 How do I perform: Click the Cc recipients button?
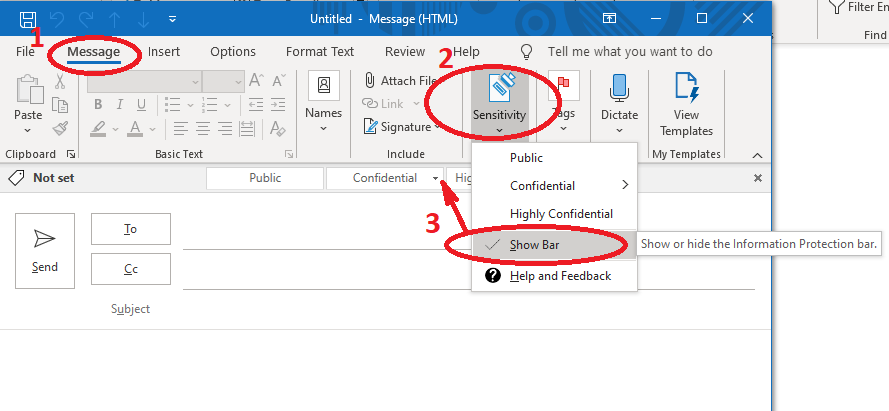pyautogui.click(x=130, y=269)
